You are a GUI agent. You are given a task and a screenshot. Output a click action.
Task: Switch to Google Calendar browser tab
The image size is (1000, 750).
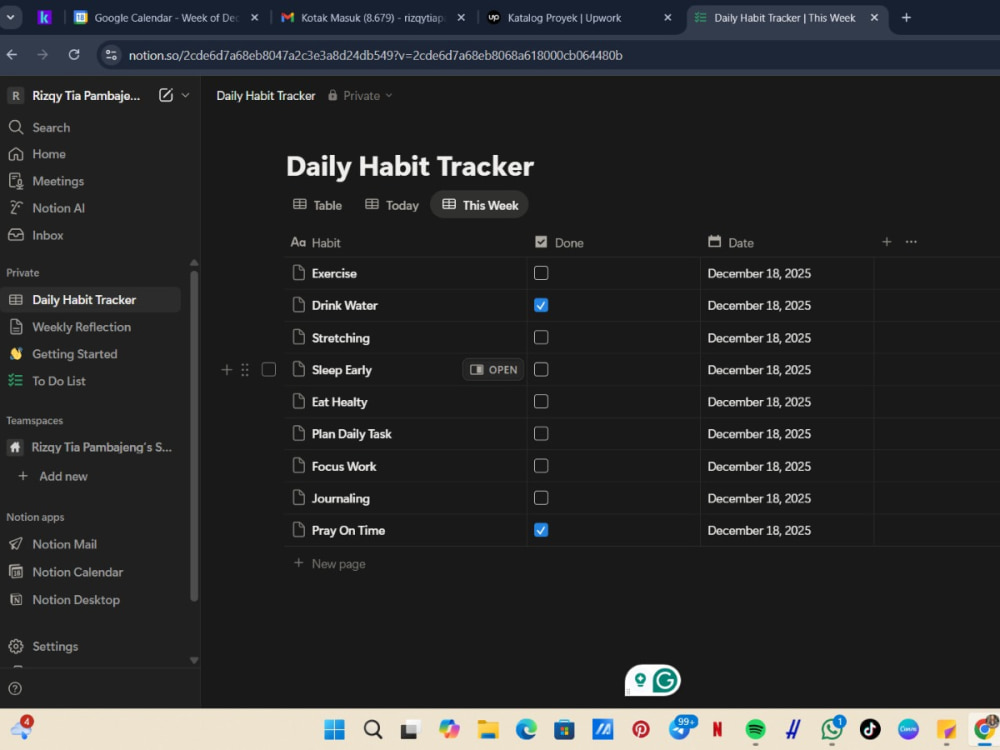pos(166,18)
